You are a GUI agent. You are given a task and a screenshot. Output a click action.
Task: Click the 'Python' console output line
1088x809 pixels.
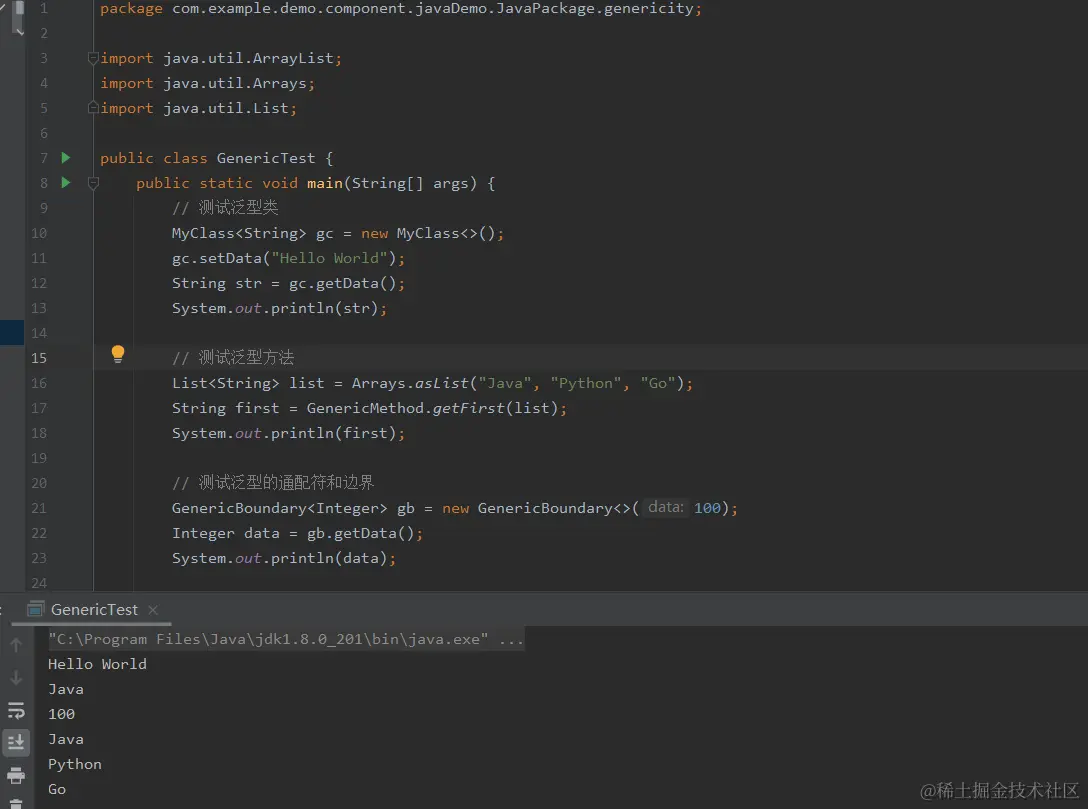pyautogui.click(x=75, y=764)
